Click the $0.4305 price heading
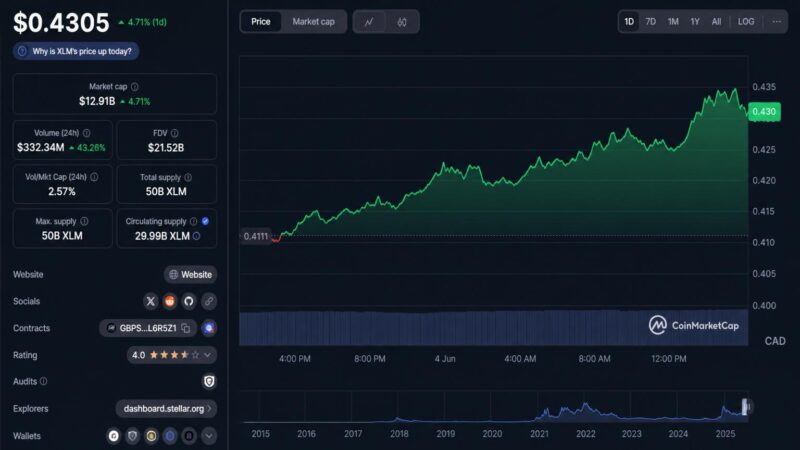Image resolution: width=800 pixels, height=450 pixels. click(61, 22)
